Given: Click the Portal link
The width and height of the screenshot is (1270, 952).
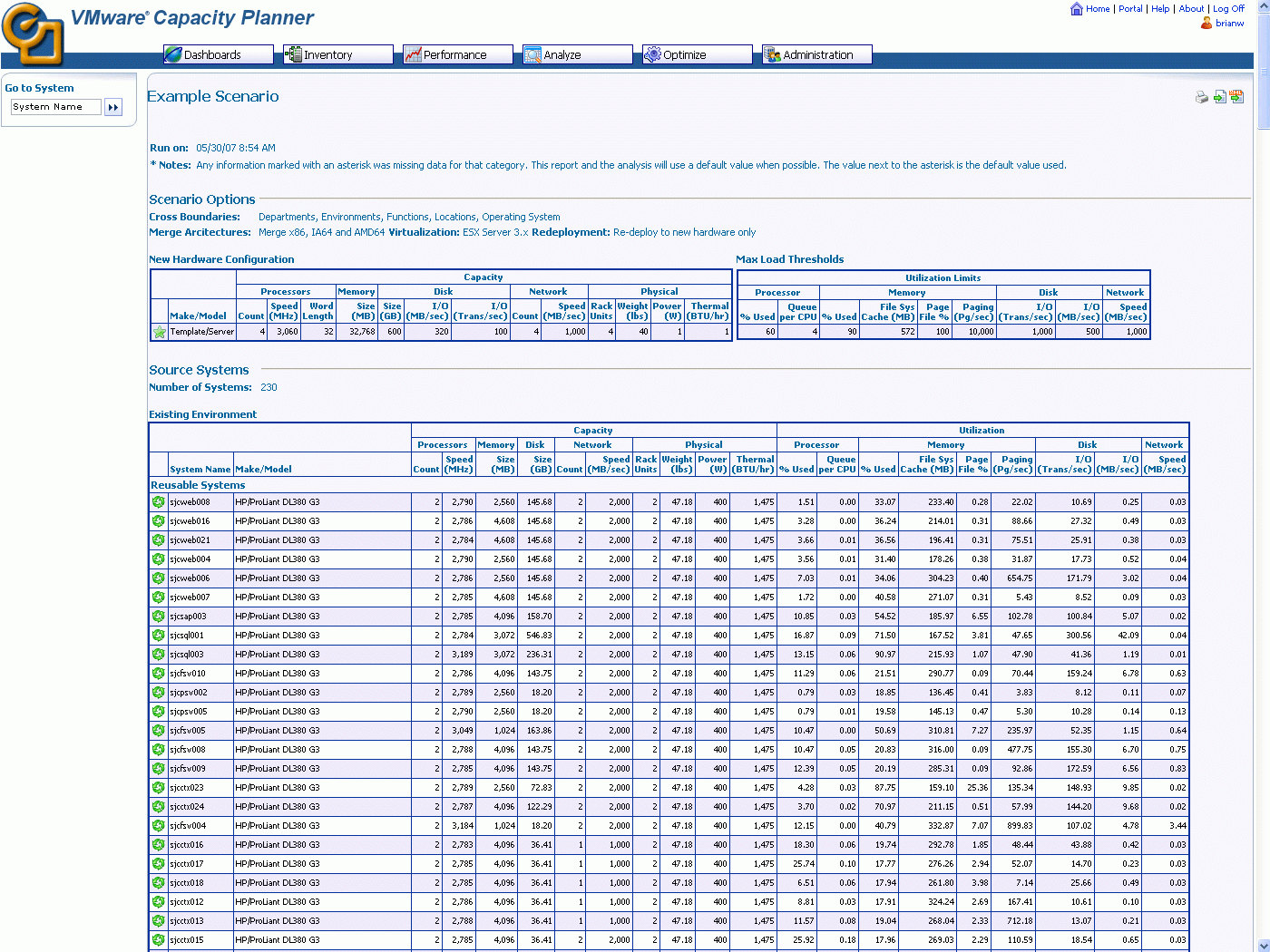Looking at the screenshot, I should tap(1130, 8).
